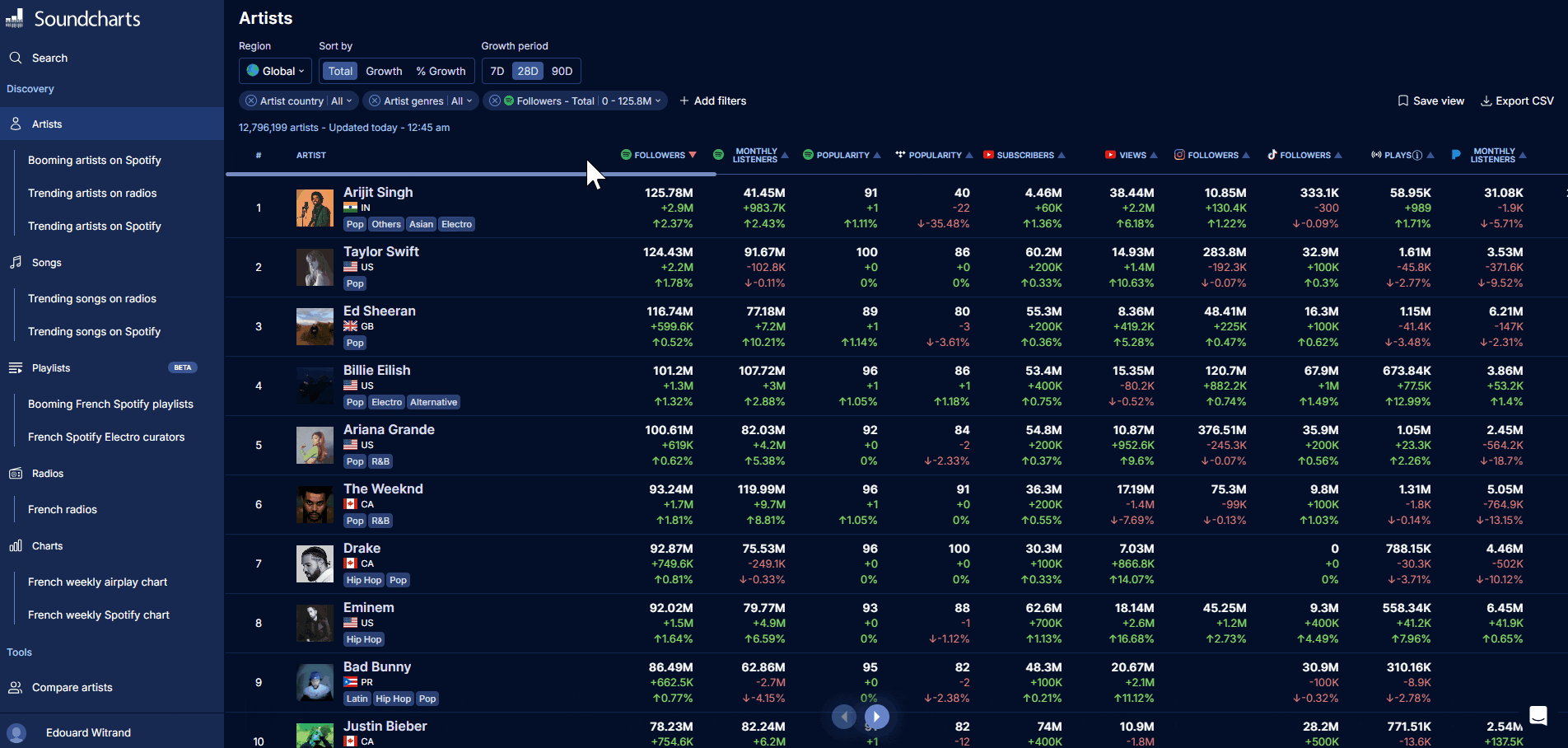Viewport: 1568px width, 748px height.
Task: Click the Export CSV download icon
Action: click(x=1486, y=101)
